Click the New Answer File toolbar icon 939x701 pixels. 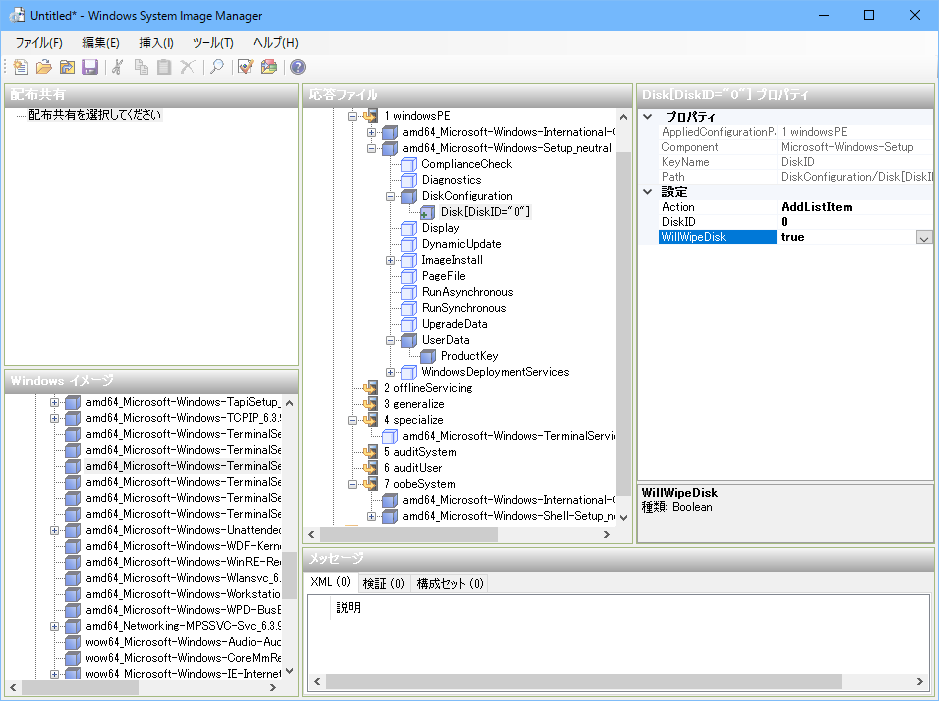21,67
